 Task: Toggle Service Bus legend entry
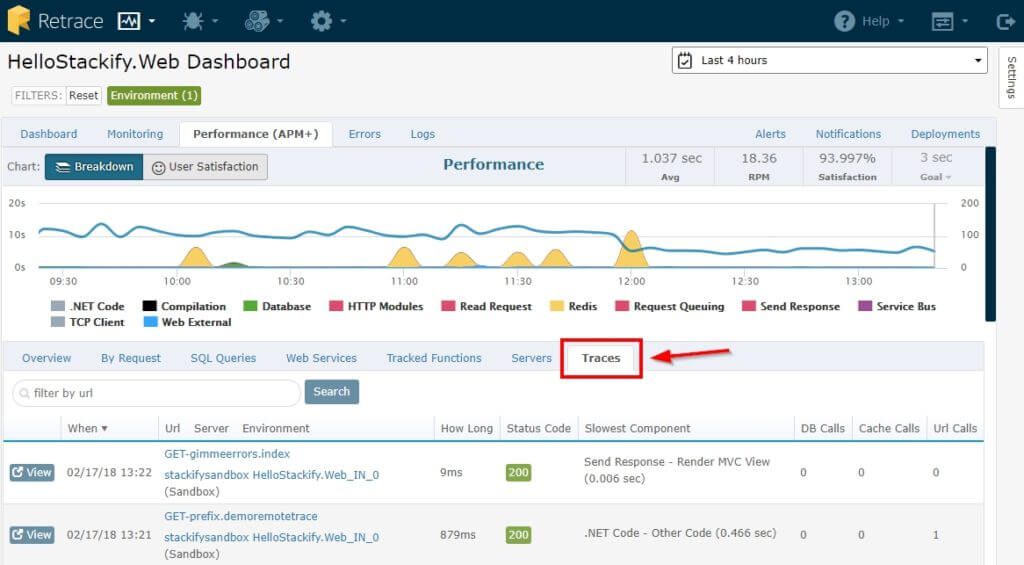pos(897,306)
